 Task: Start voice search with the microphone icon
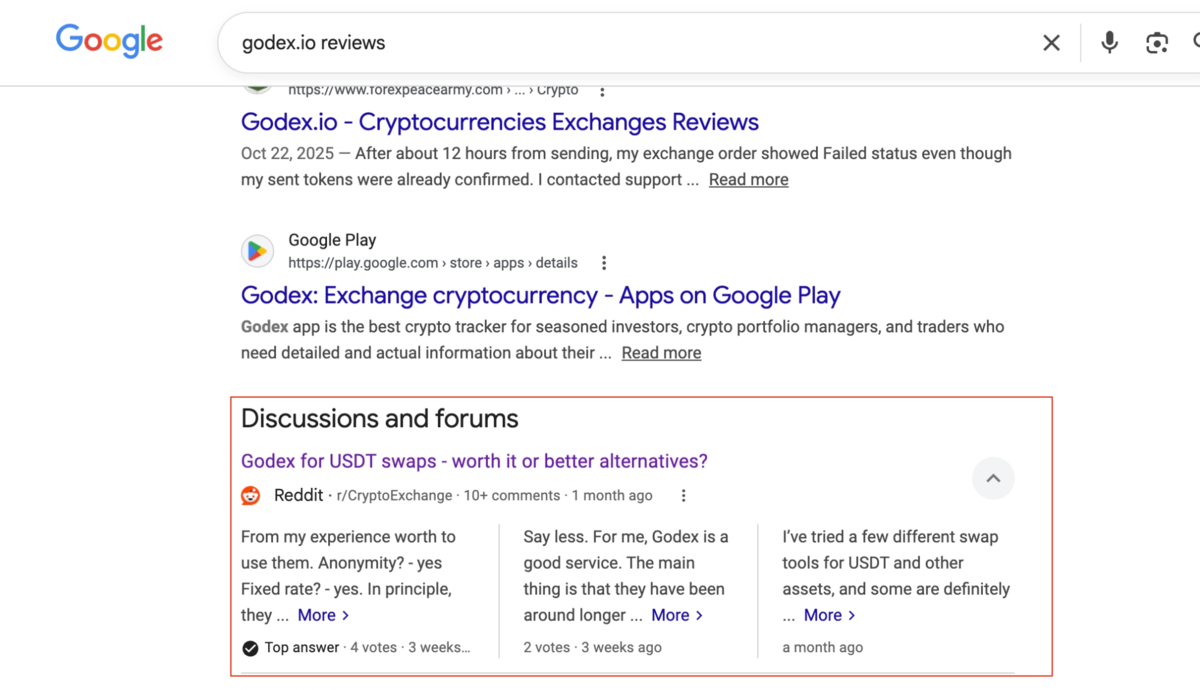pos(1109,43)
